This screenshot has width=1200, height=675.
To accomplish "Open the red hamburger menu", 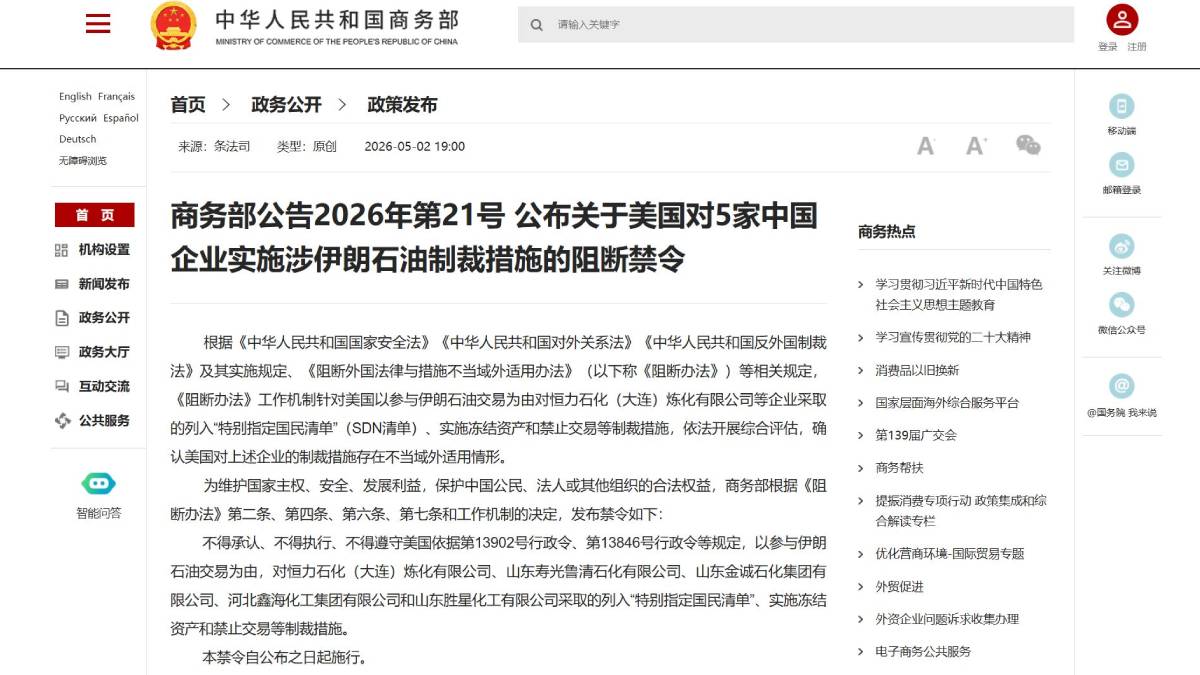I will coord(98,24).
